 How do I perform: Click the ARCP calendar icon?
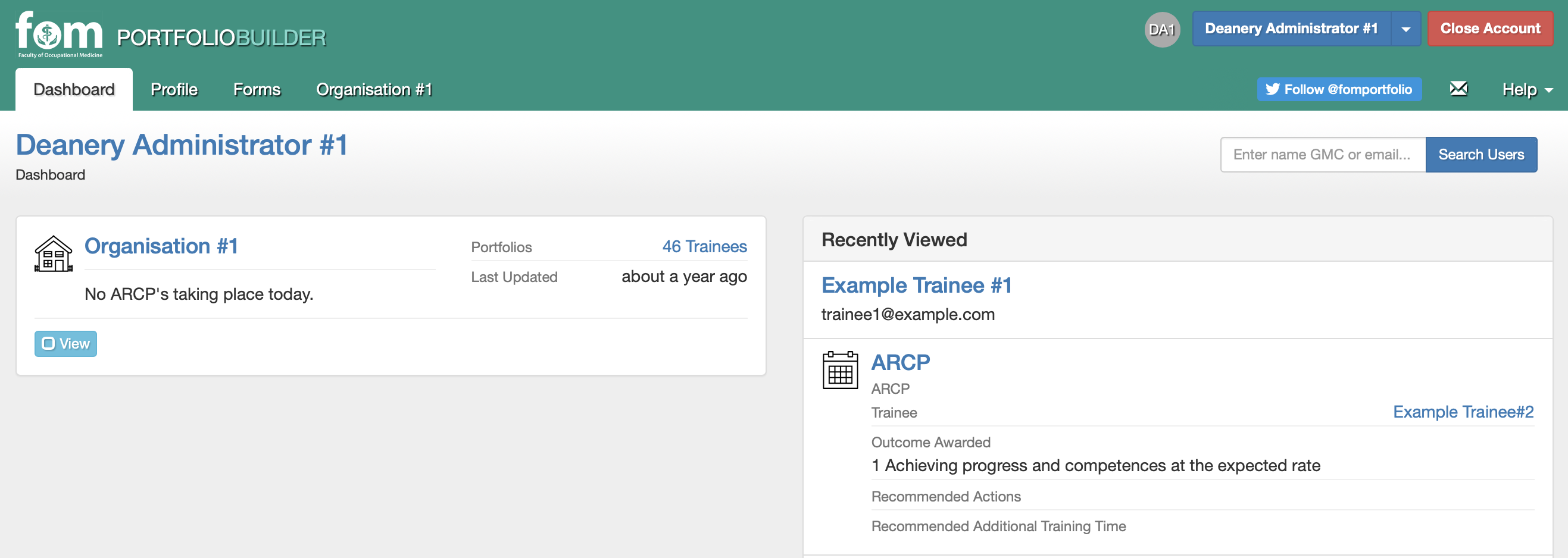pyautogui.click(x=840, y=369)
